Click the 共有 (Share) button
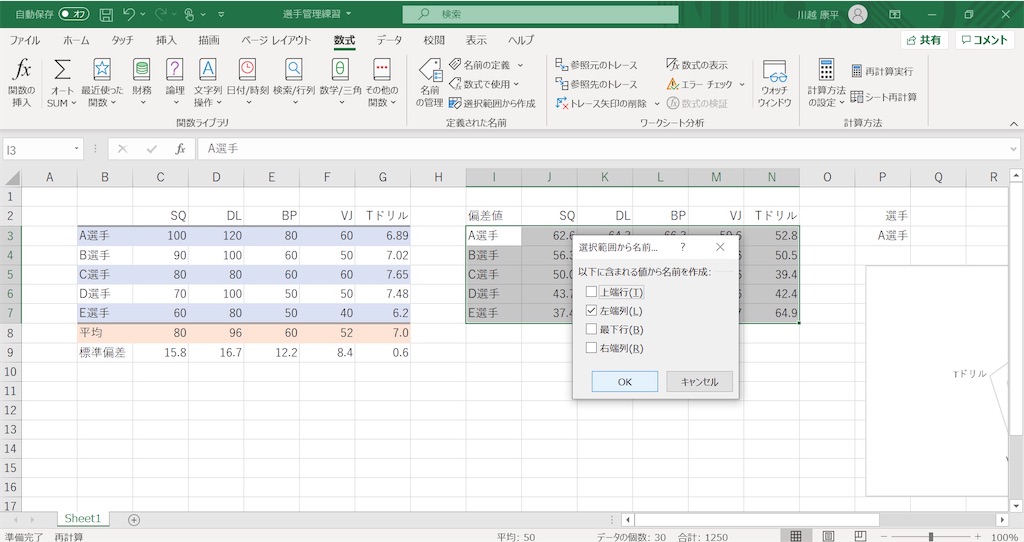 coord(924,40)
